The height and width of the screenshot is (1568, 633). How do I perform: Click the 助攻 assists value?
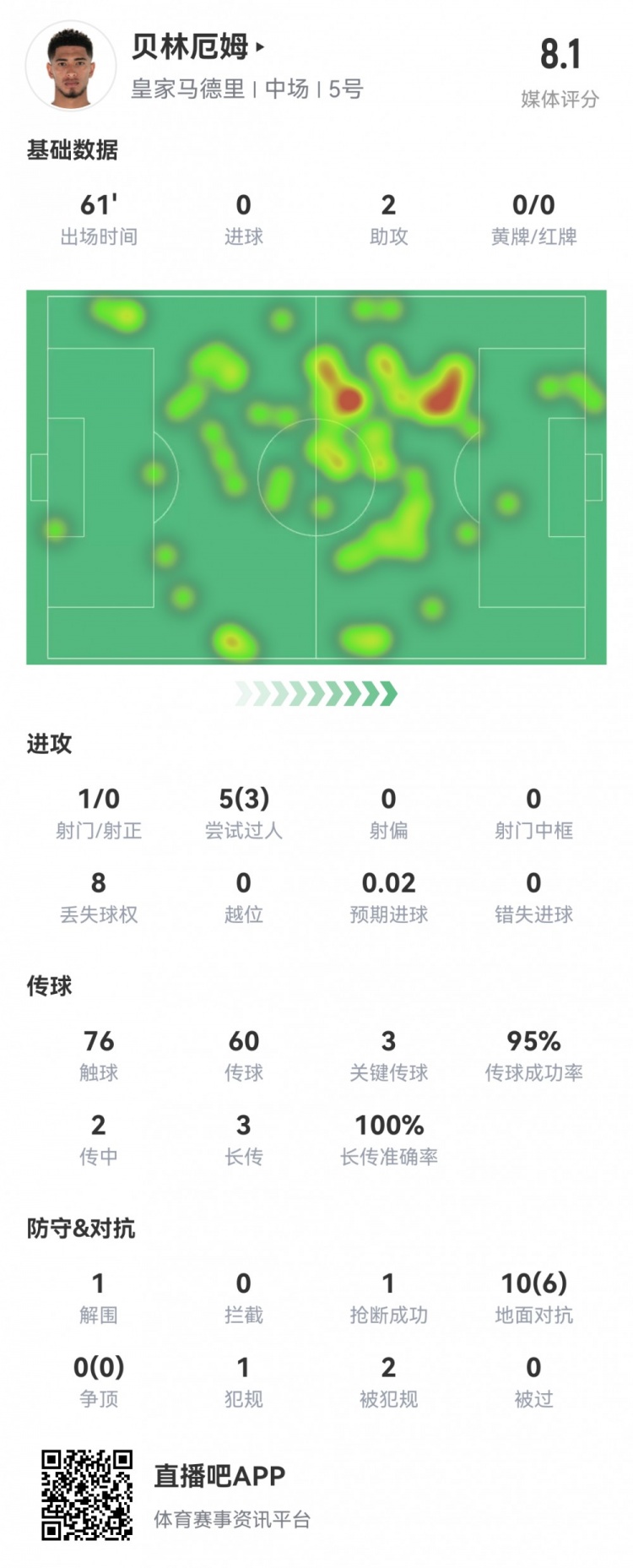click(388, 205)
